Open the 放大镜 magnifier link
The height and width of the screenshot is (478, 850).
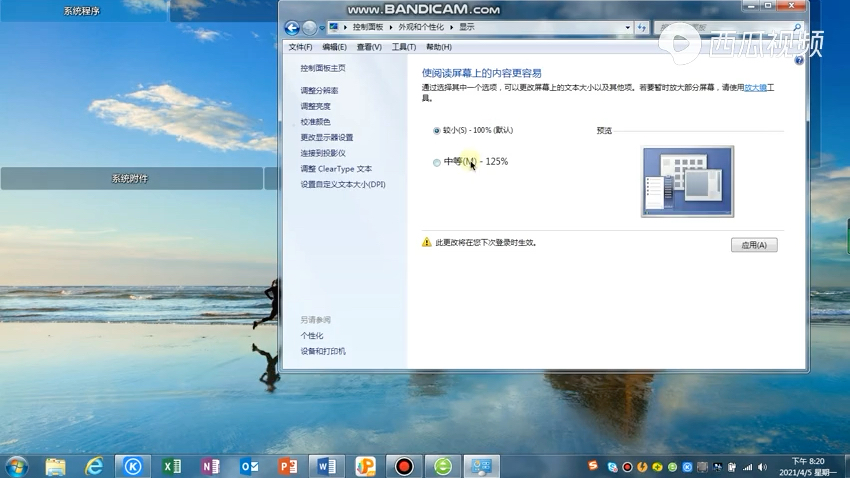coord(755,87)
